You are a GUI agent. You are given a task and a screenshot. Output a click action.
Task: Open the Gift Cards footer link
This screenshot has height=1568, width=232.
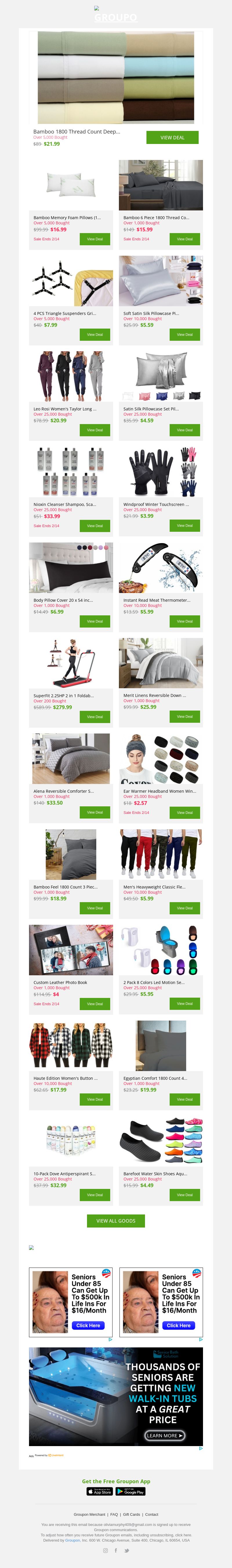point(132,1514)
